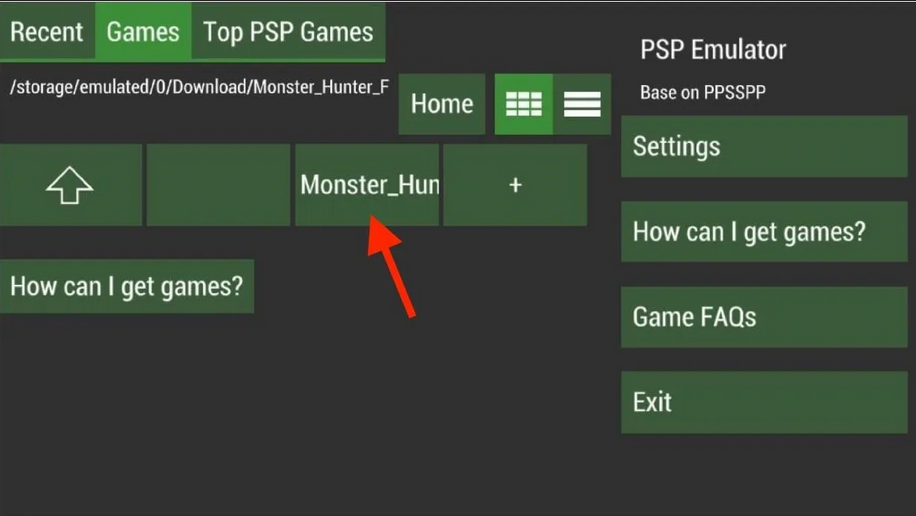Open the Monster_Hun game tile
Image resolution: width=916 pixels, height=516 pixels.
pos(367,185)
